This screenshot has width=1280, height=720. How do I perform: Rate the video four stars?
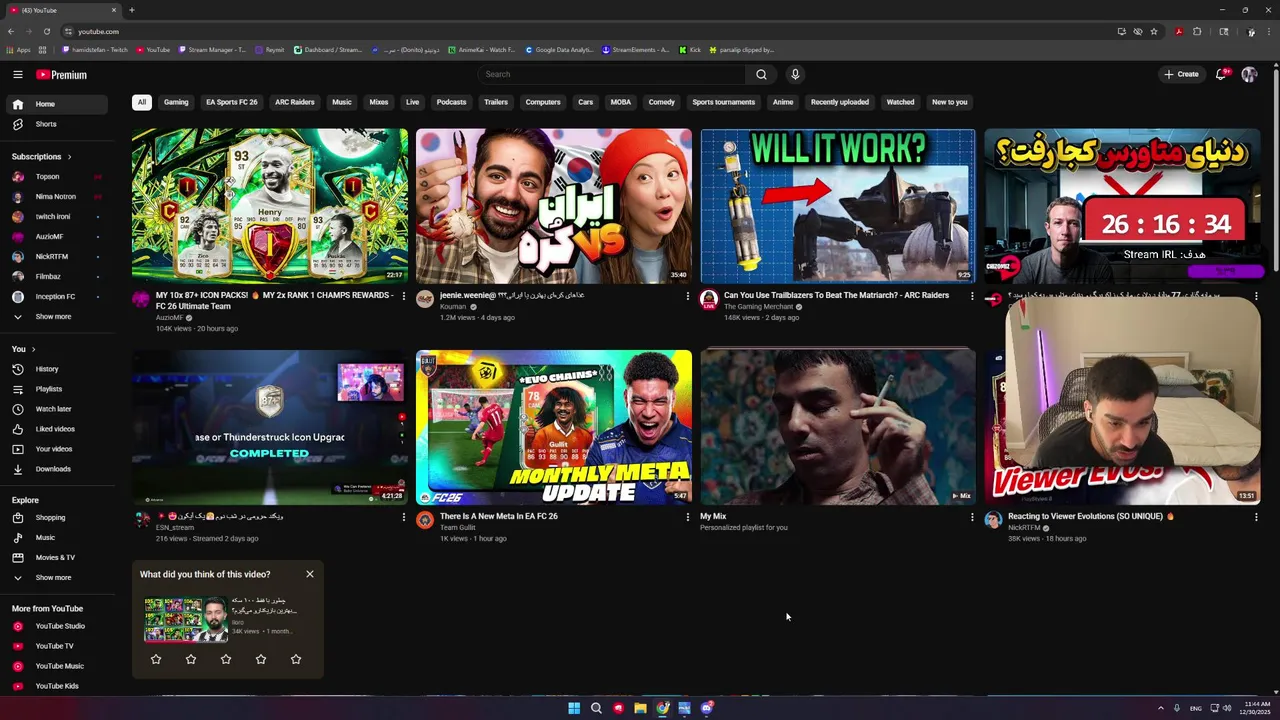point(261,659)
